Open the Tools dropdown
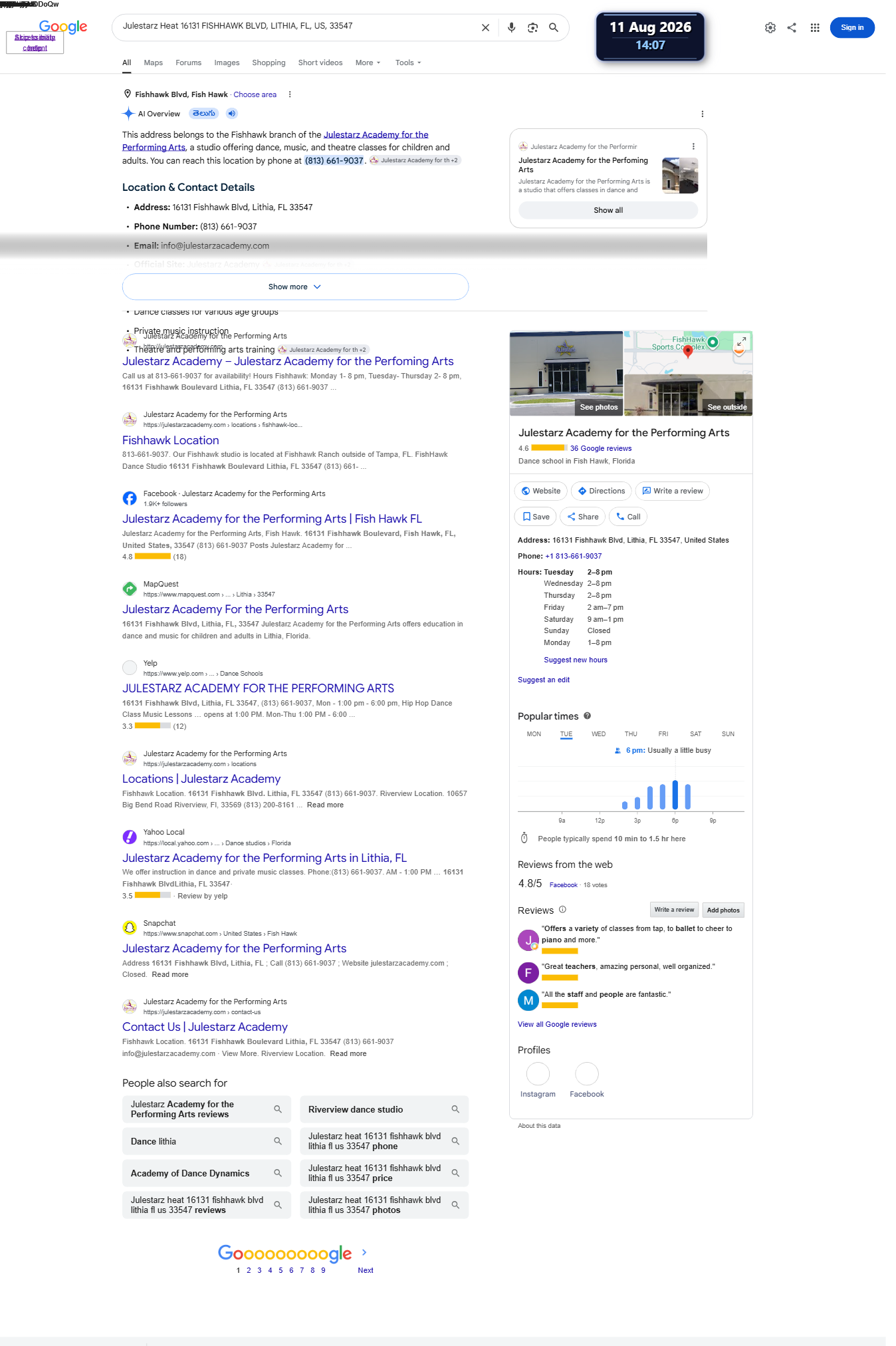The height and width of the screenshot is (1346, 896). (x=408, y=63)
